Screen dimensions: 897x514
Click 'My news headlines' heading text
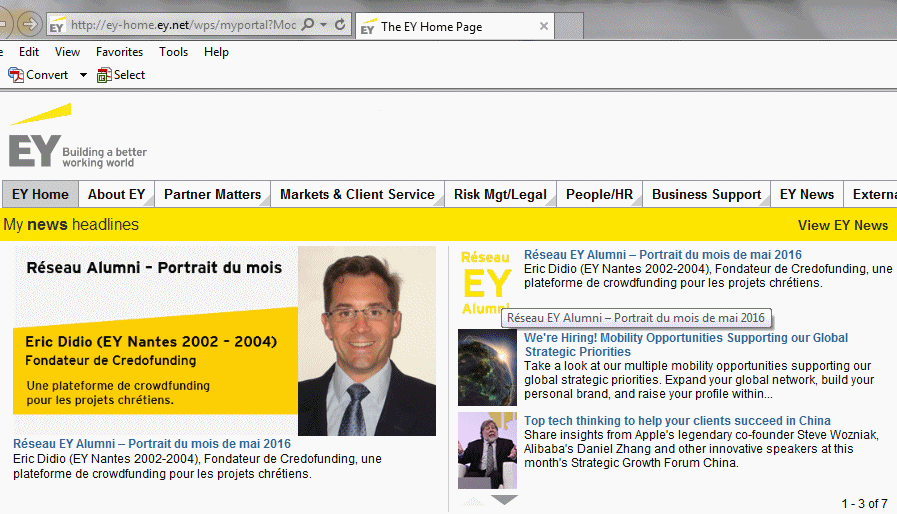[71, 224]
